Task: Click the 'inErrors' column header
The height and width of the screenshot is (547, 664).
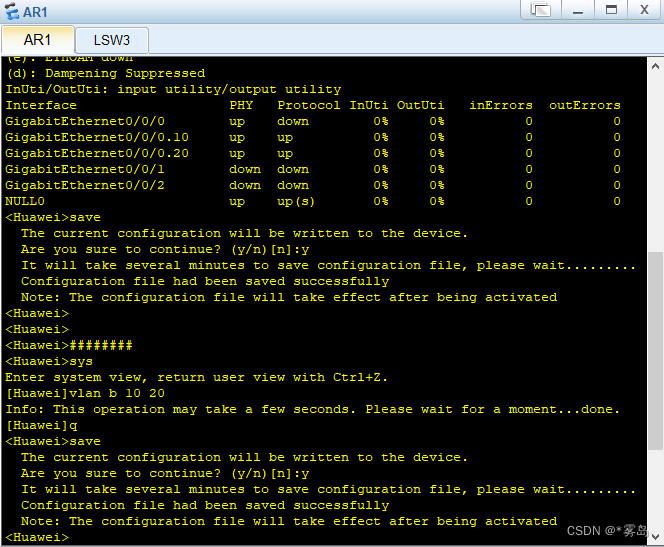Action: pos(501,105)
